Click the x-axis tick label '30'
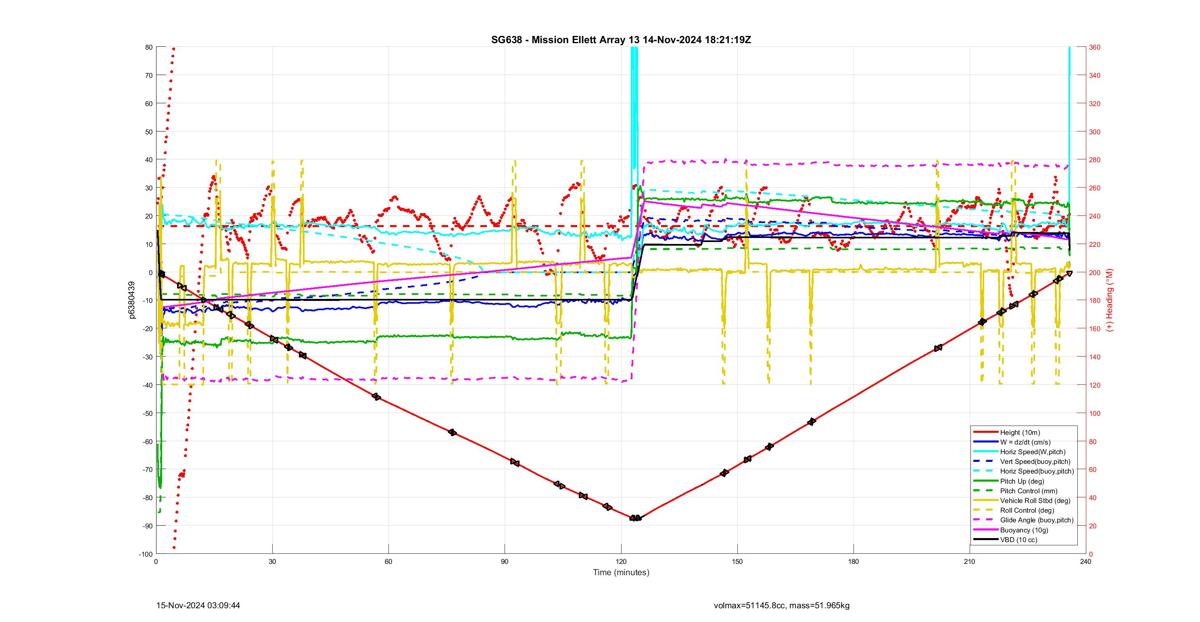1200x622 pixels. coord(272,562)
